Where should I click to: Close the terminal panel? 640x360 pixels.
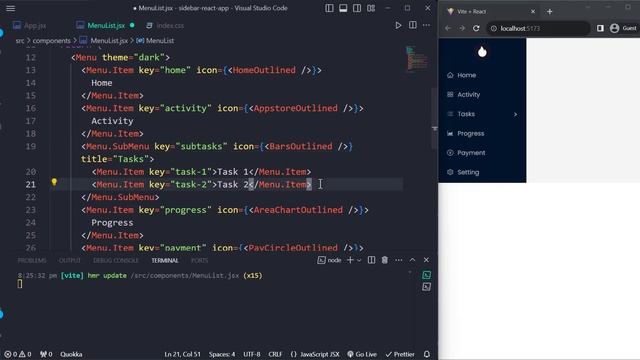[427, 260]
